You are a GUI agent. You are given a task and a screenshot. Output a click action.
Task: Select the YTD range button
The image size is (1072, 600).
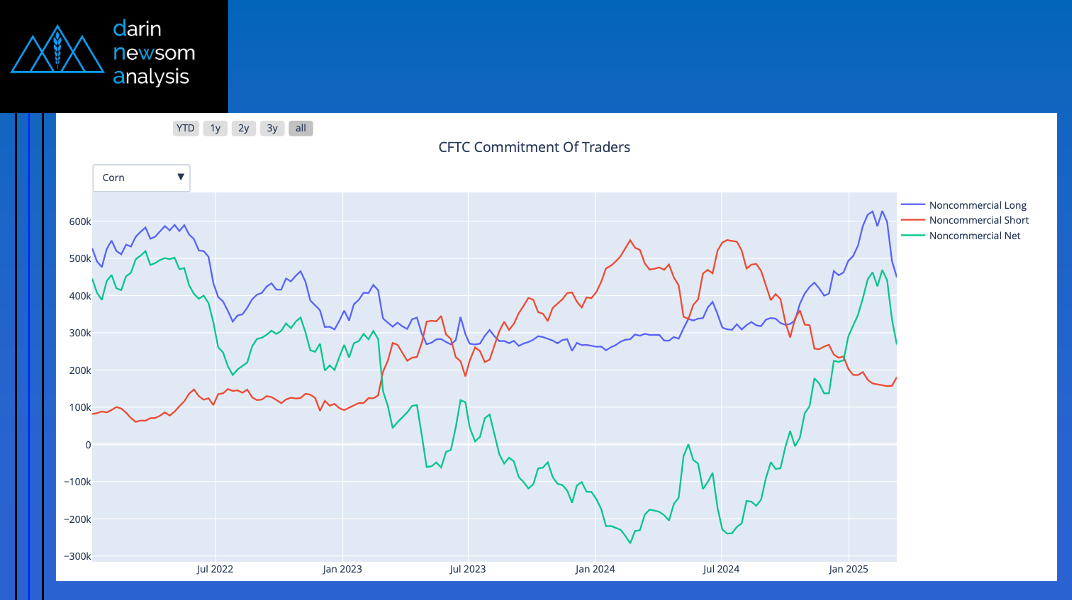coord(185,128)
